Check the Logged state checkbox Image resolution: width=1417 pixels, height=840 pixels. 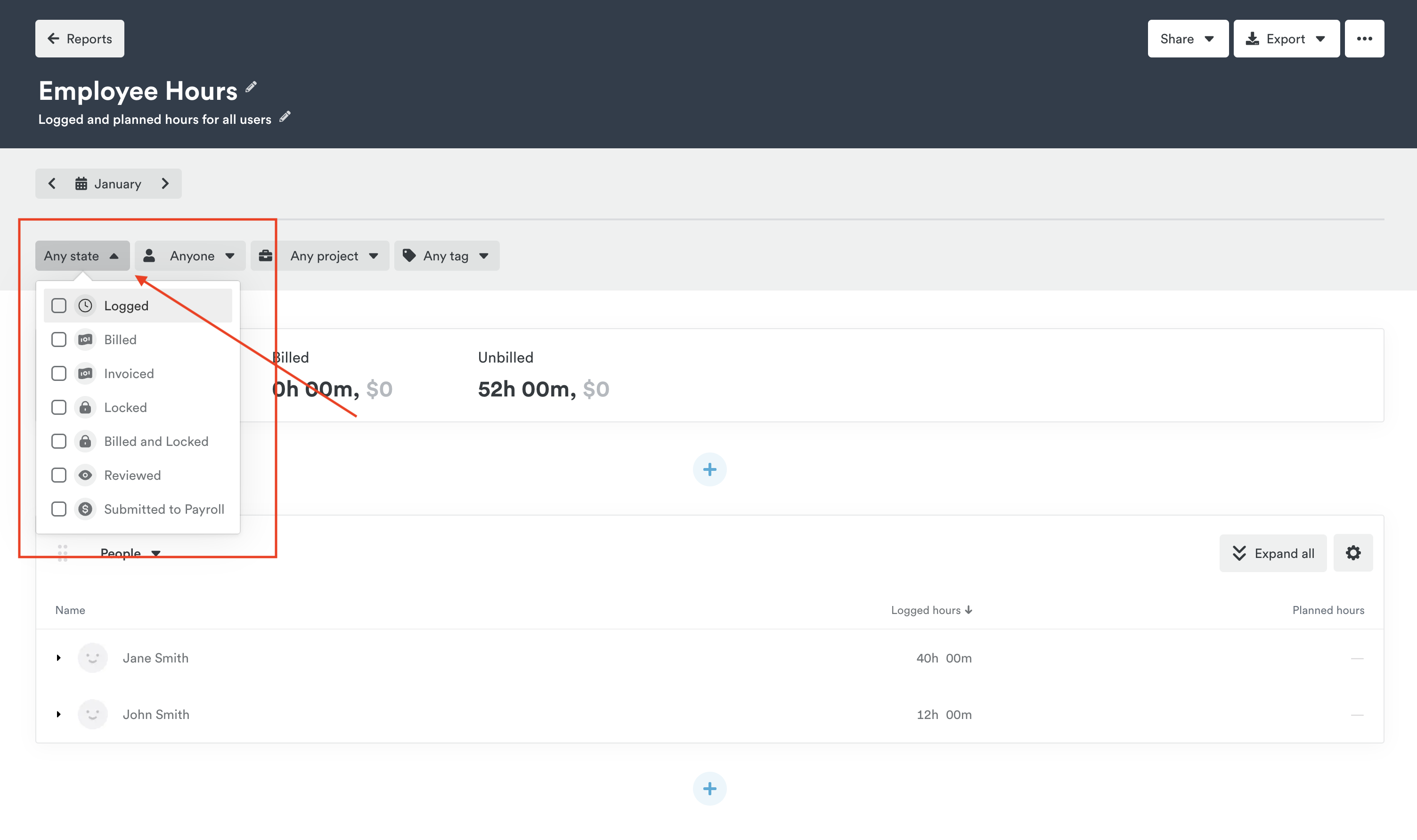pos(58,305)
